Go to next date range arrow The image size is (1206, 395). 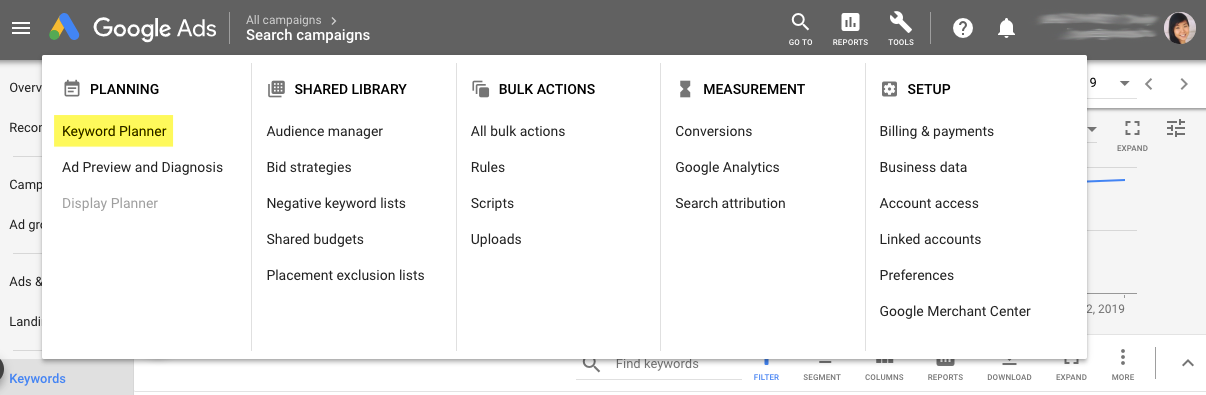click(x=1184, y=84)
